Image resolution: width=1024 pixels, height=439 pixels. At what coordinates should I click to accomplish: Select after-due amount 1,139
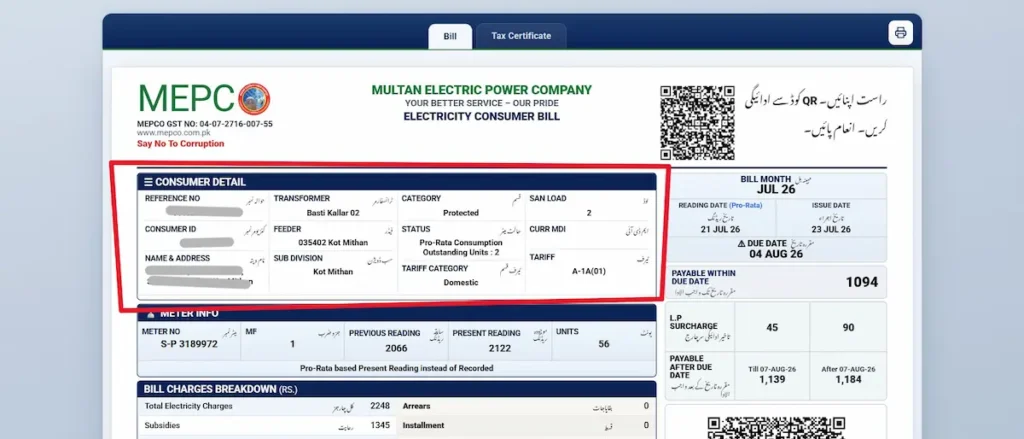[x=772, y=380]
